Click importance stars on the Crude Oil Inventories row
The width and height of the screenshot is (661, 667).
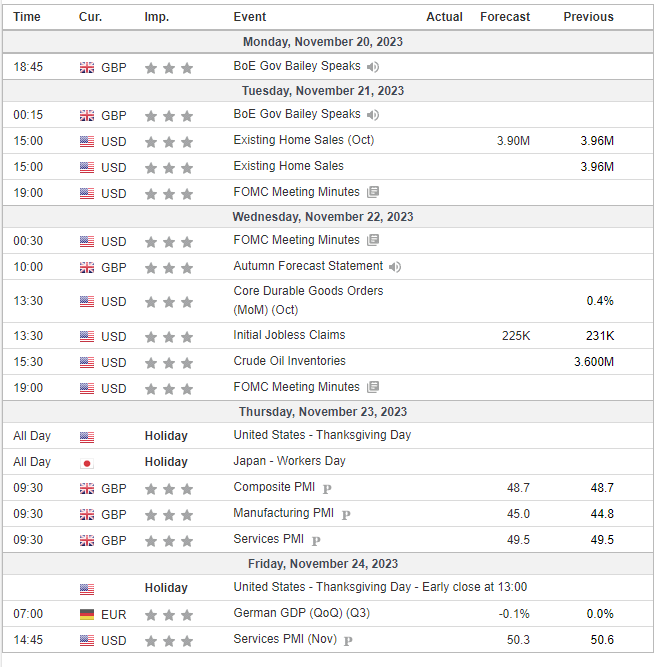tap(168, 363)
